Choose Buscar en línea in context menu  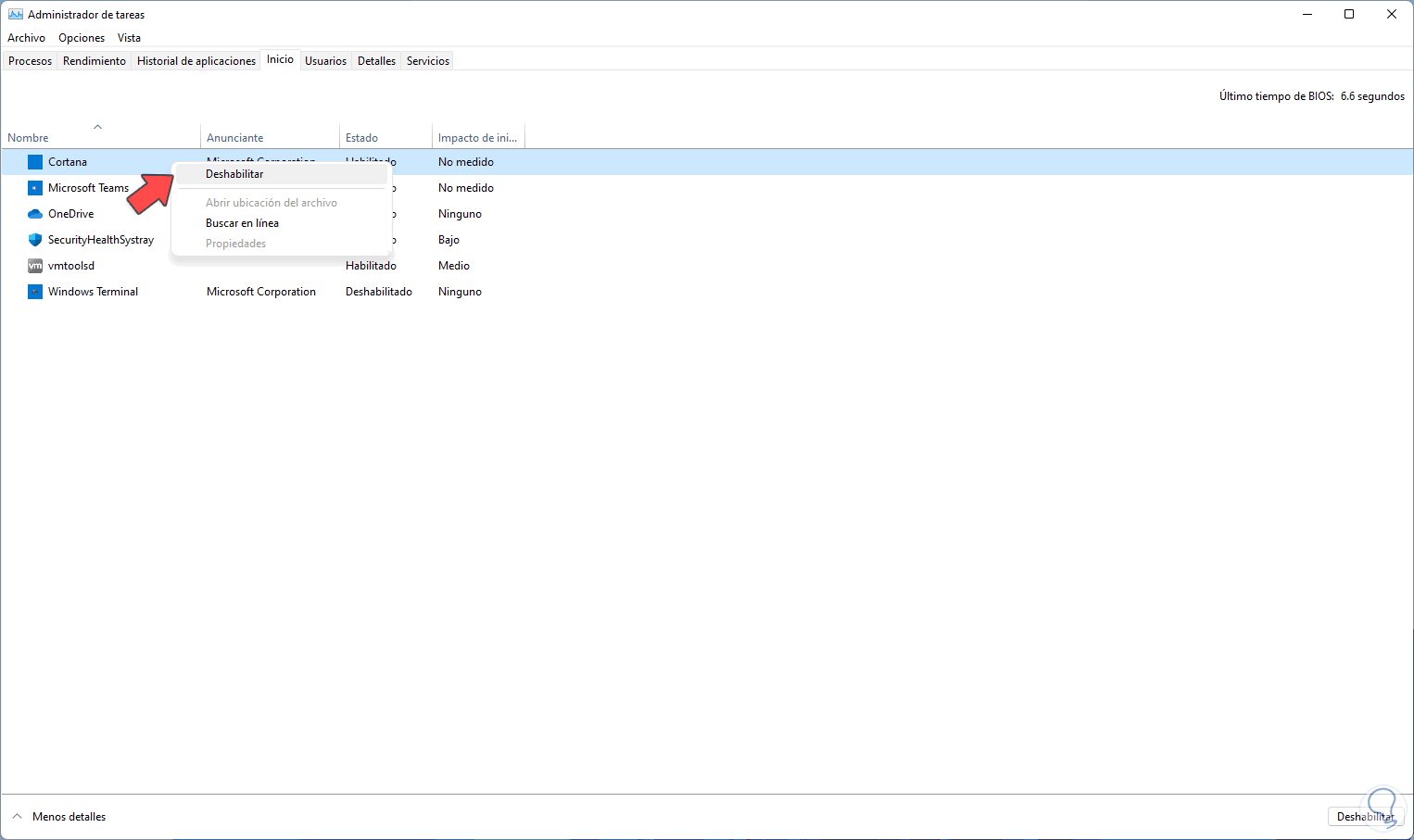(x=280, y=223)
